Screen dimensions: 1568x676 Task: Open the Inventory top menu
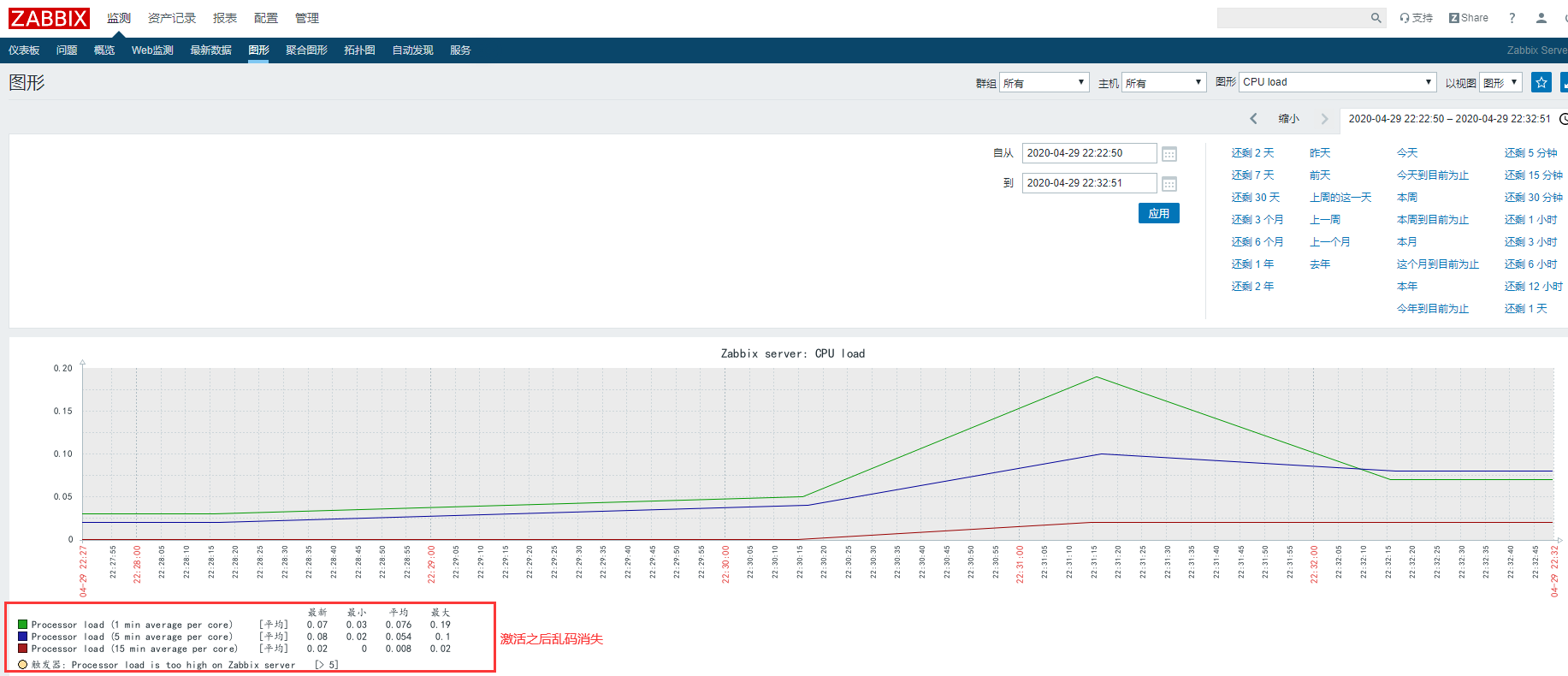[172, 18]
